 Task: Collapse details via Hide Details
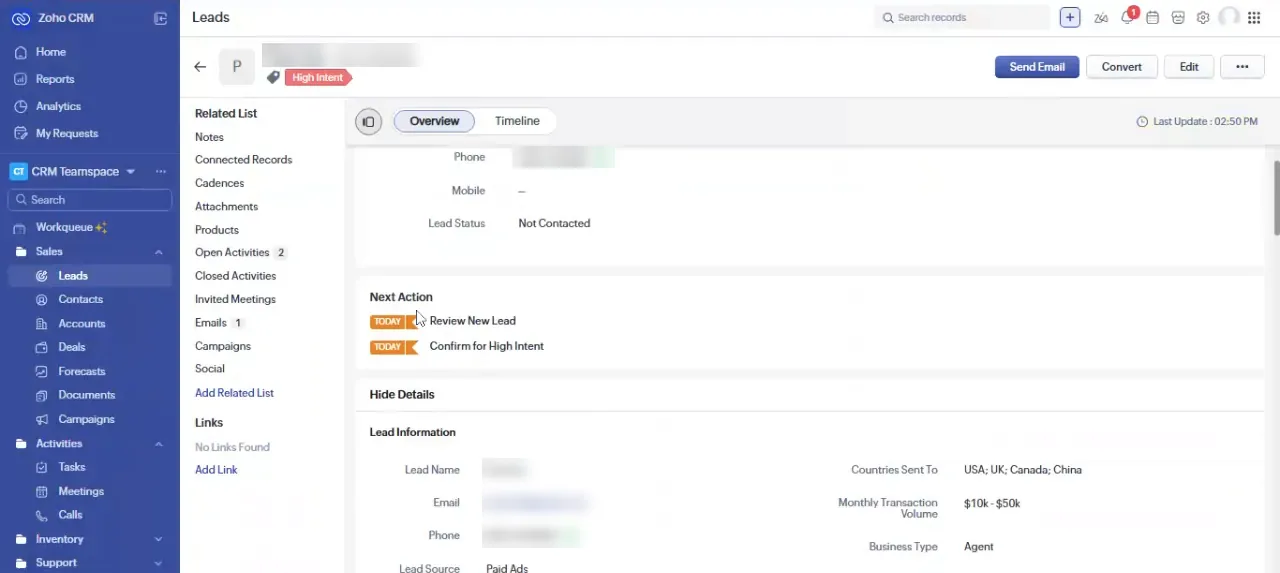tap(402, 394)
